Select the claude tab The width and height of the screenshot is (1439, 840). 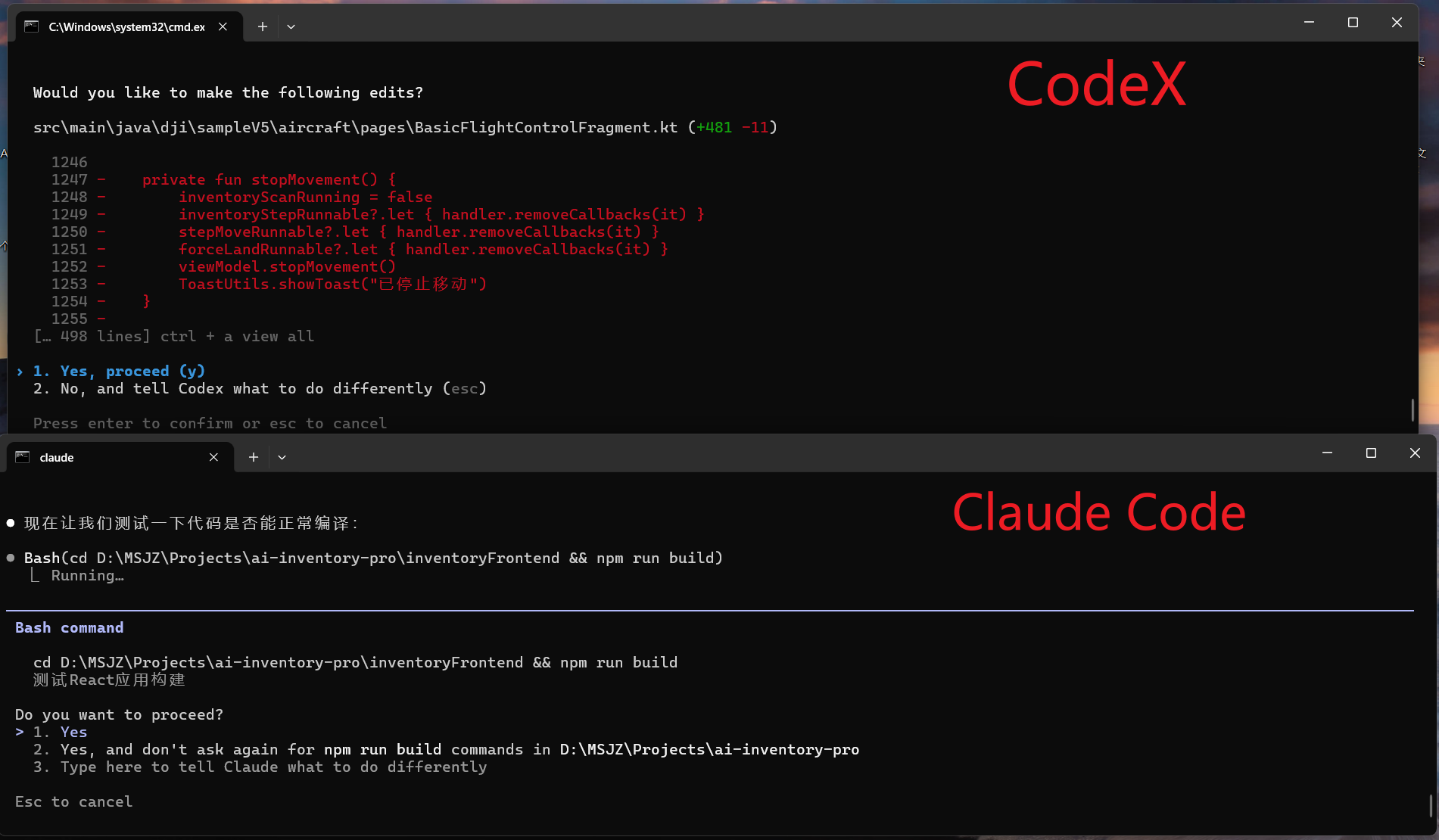(120, 457)
